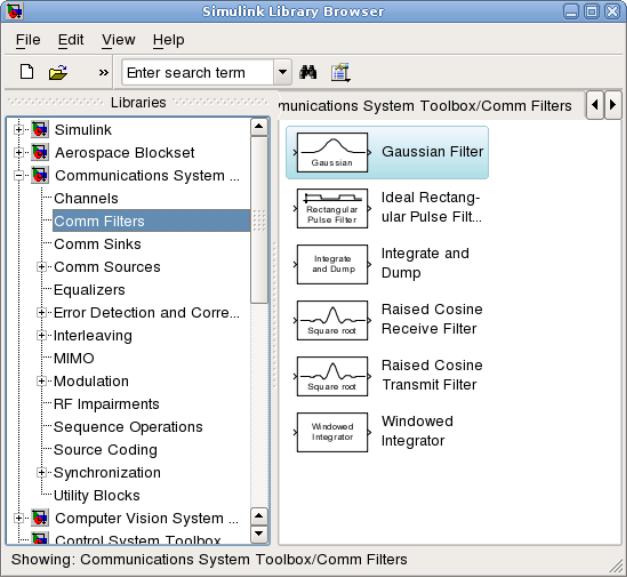Select Utility Blocks in the tree

click(97, 495)
